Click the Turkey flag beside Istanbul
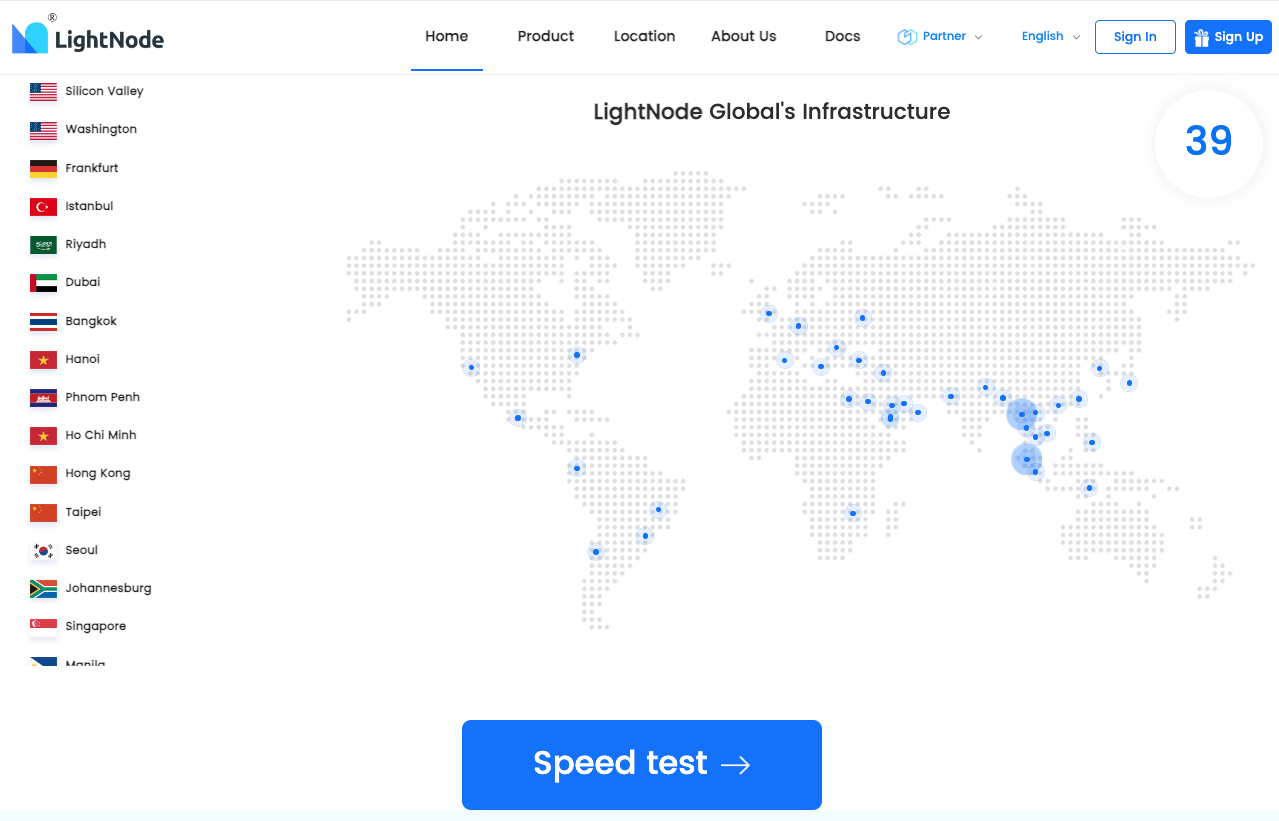The width and height of the screenshot is (1279, 821). coord(41,205)
